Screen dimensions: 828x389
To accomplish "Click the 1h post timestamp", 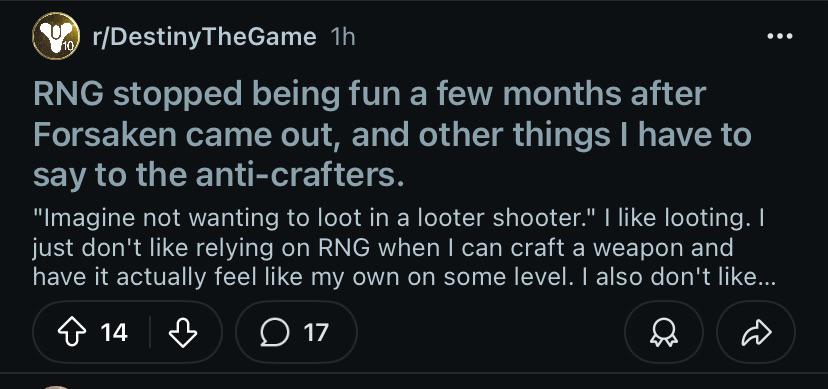I will pos(342,37).
